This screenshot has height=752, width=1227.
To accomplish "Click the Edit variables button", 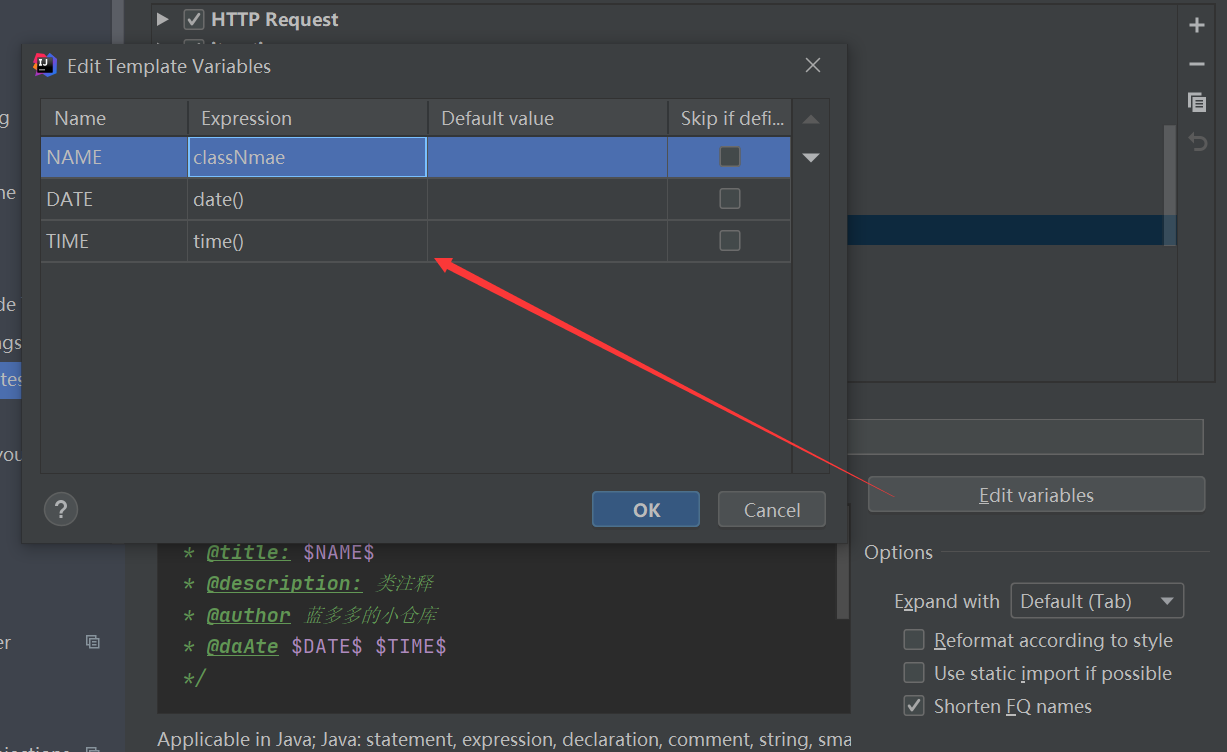I will tap(1035, 494).
